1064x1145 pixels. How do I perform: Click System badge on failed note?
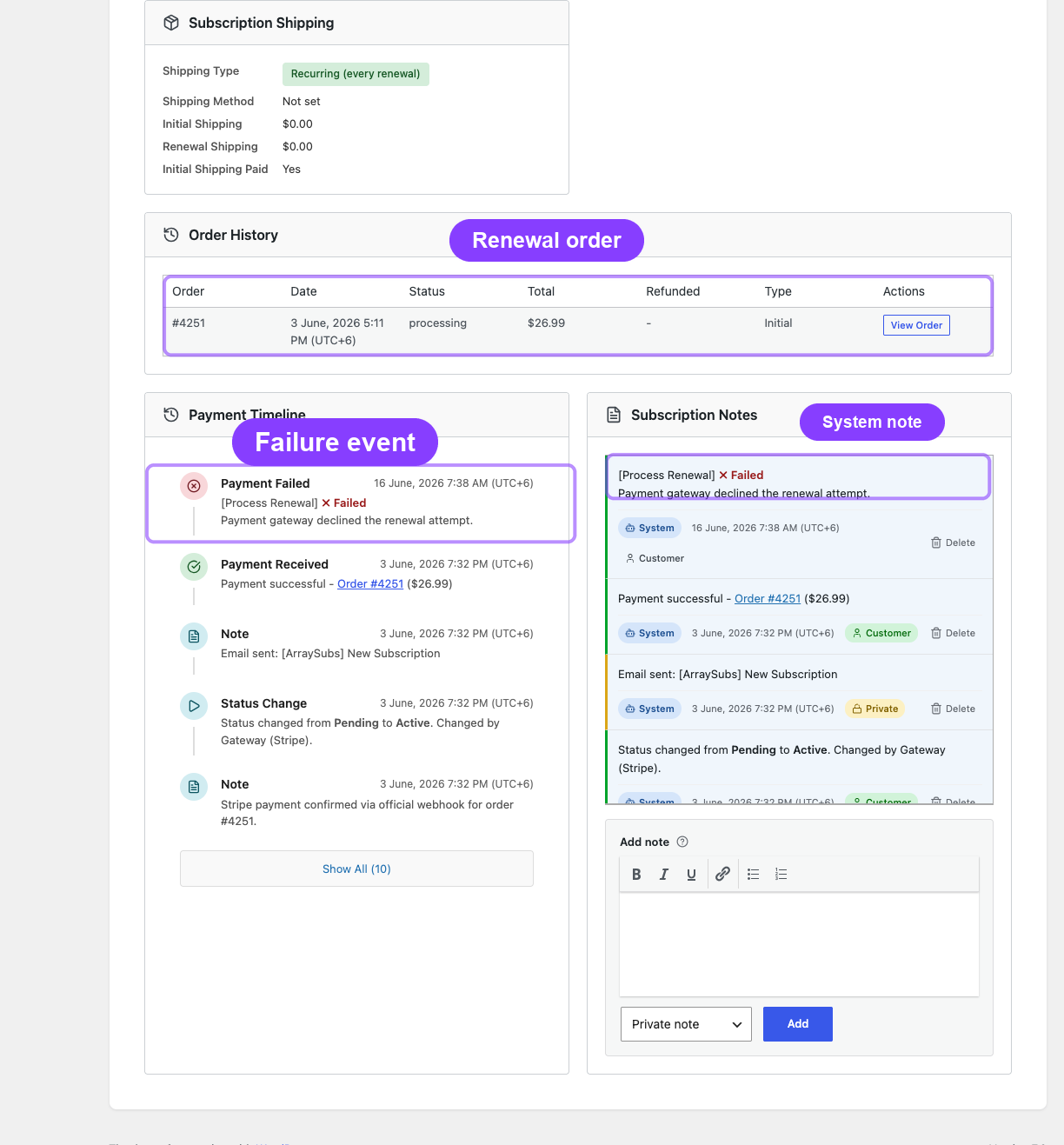(649, 528)
